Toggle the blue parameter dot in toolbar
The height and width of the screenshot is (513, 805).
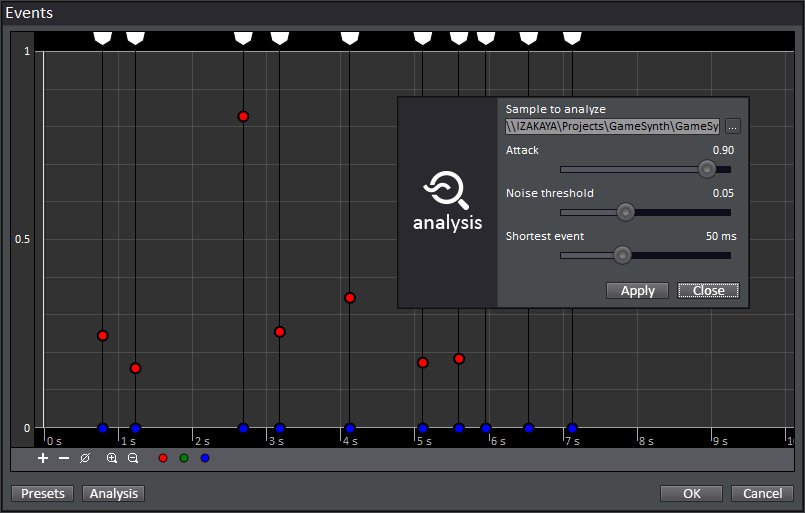[205, 458]
